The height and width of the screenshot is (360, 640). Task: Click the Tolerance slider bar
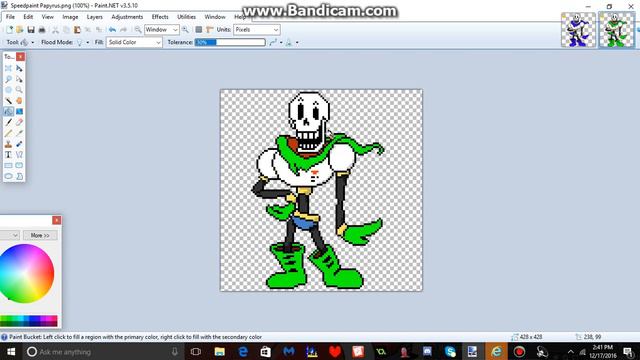tap(230, 42)
